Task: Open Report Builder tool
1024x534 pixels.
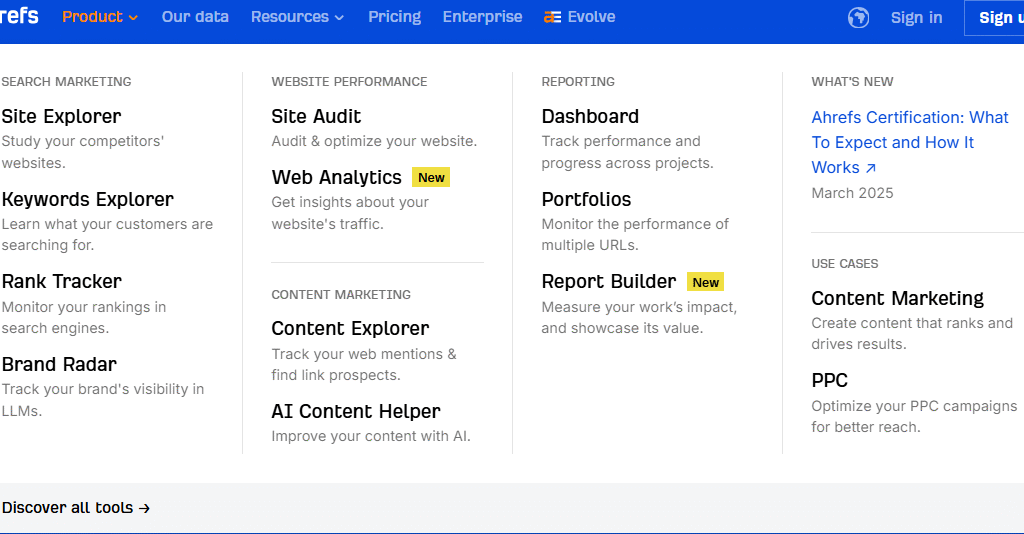Action: 609,281
